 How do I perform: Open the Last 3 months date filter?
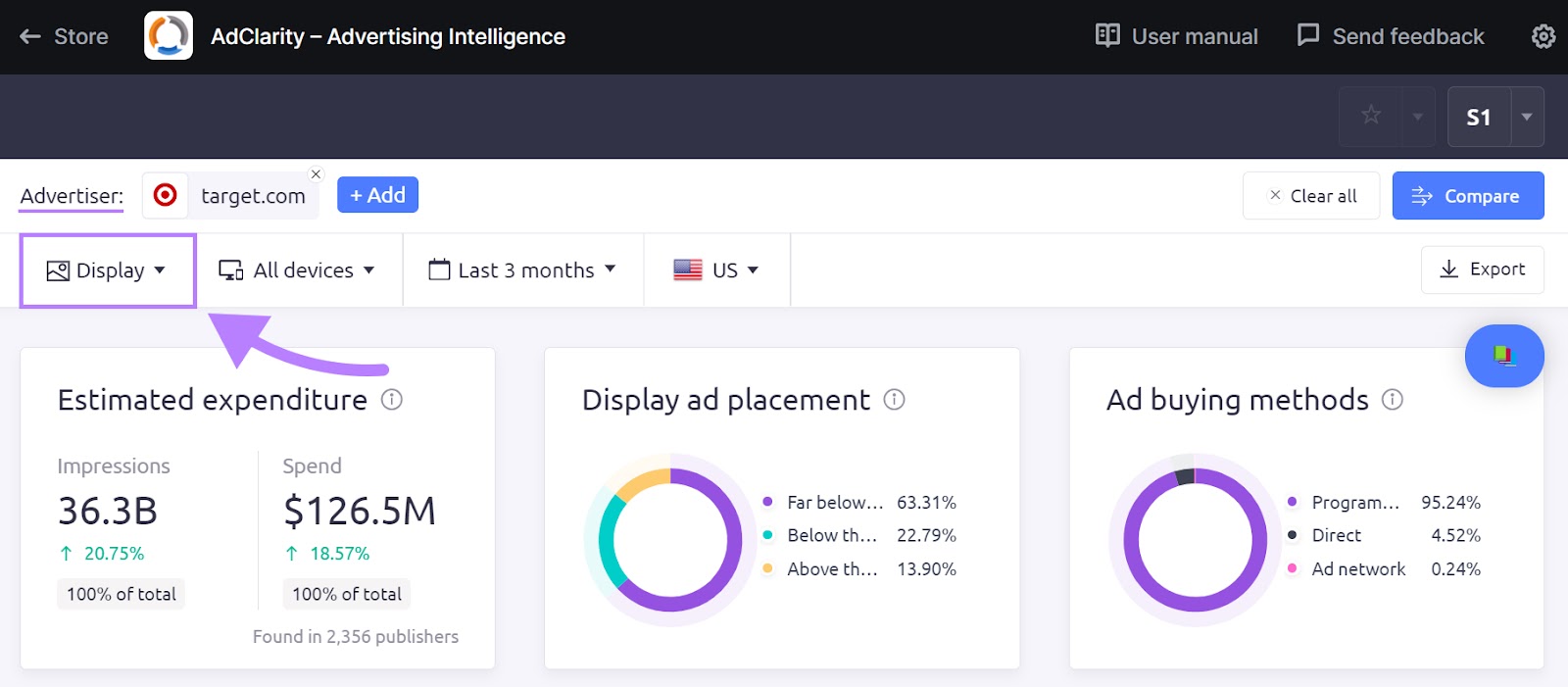point(522,270)
